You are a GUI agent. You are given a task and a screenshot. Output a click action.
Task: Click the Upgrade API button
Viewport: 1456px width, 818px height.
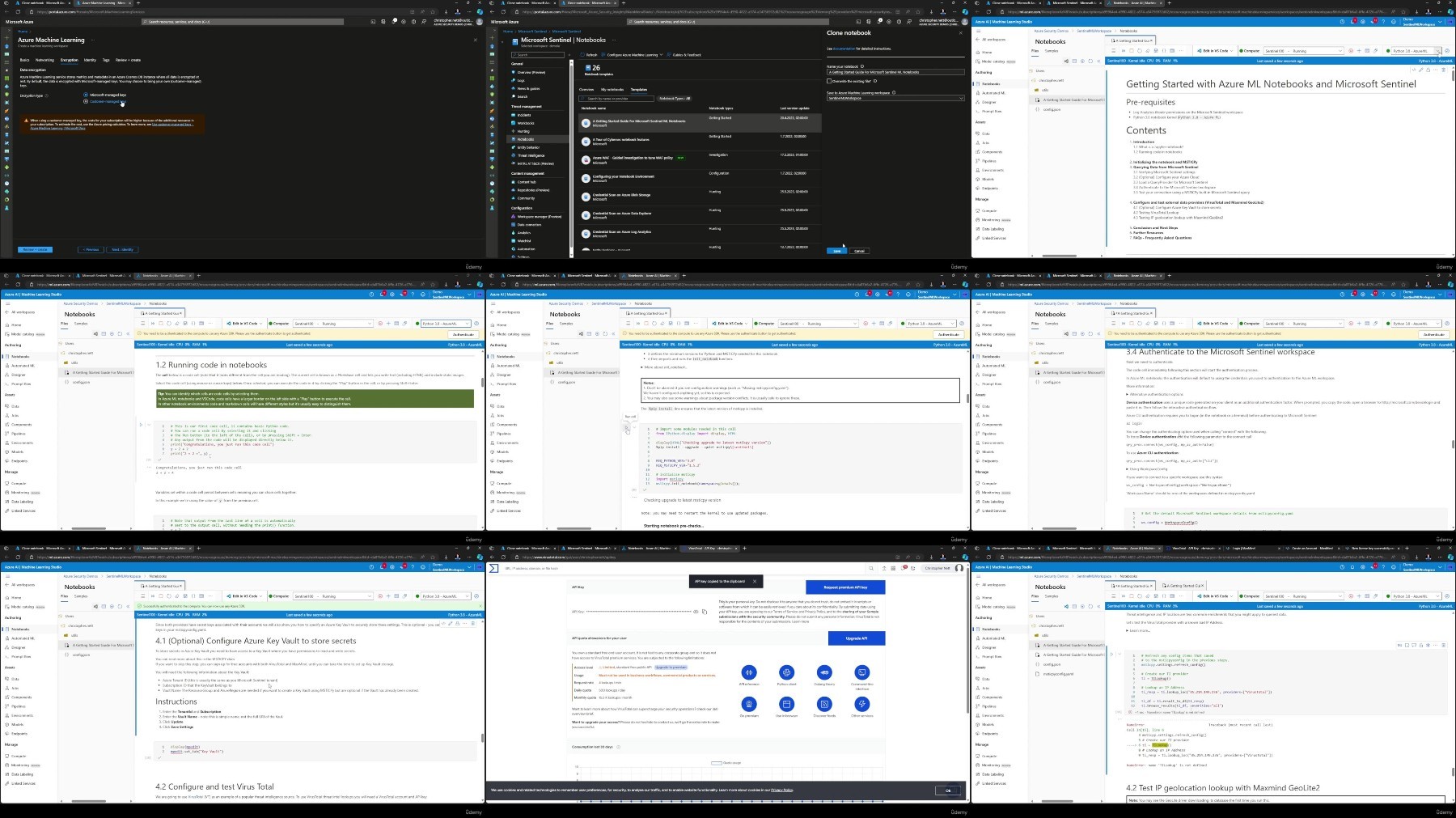point(857,638)
